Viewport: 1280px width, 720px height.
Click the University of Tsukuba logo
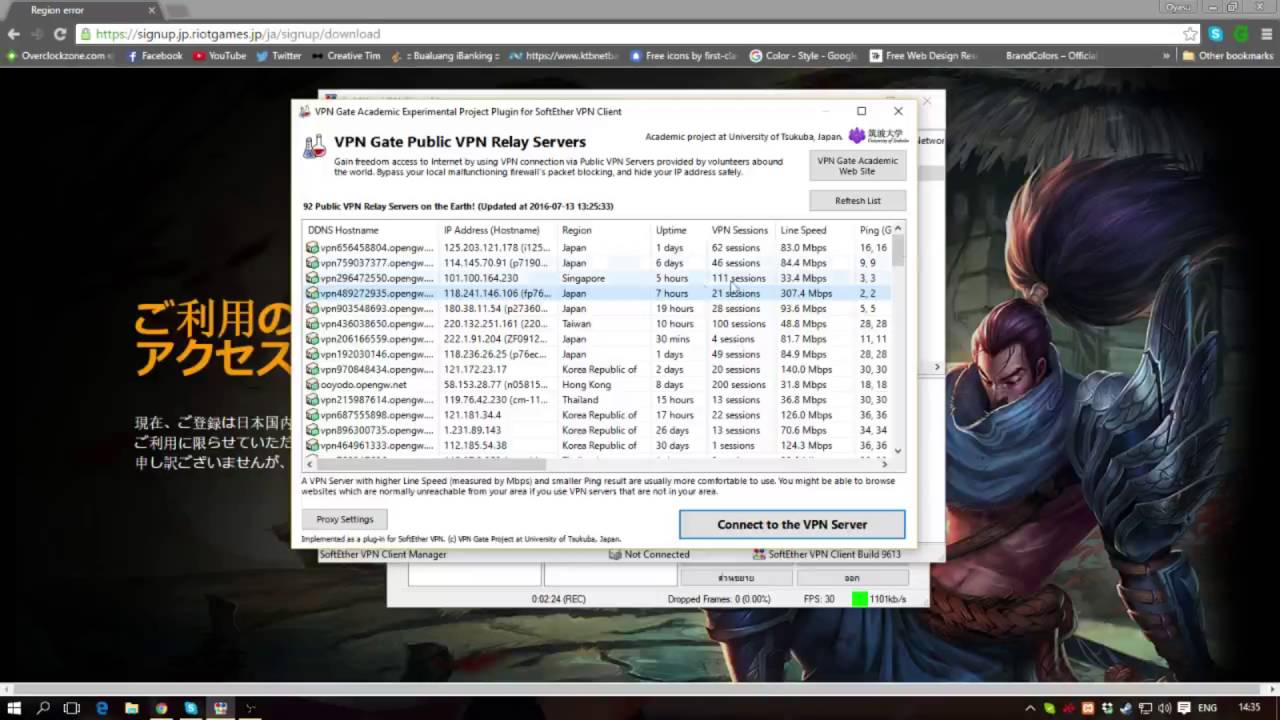879,136
